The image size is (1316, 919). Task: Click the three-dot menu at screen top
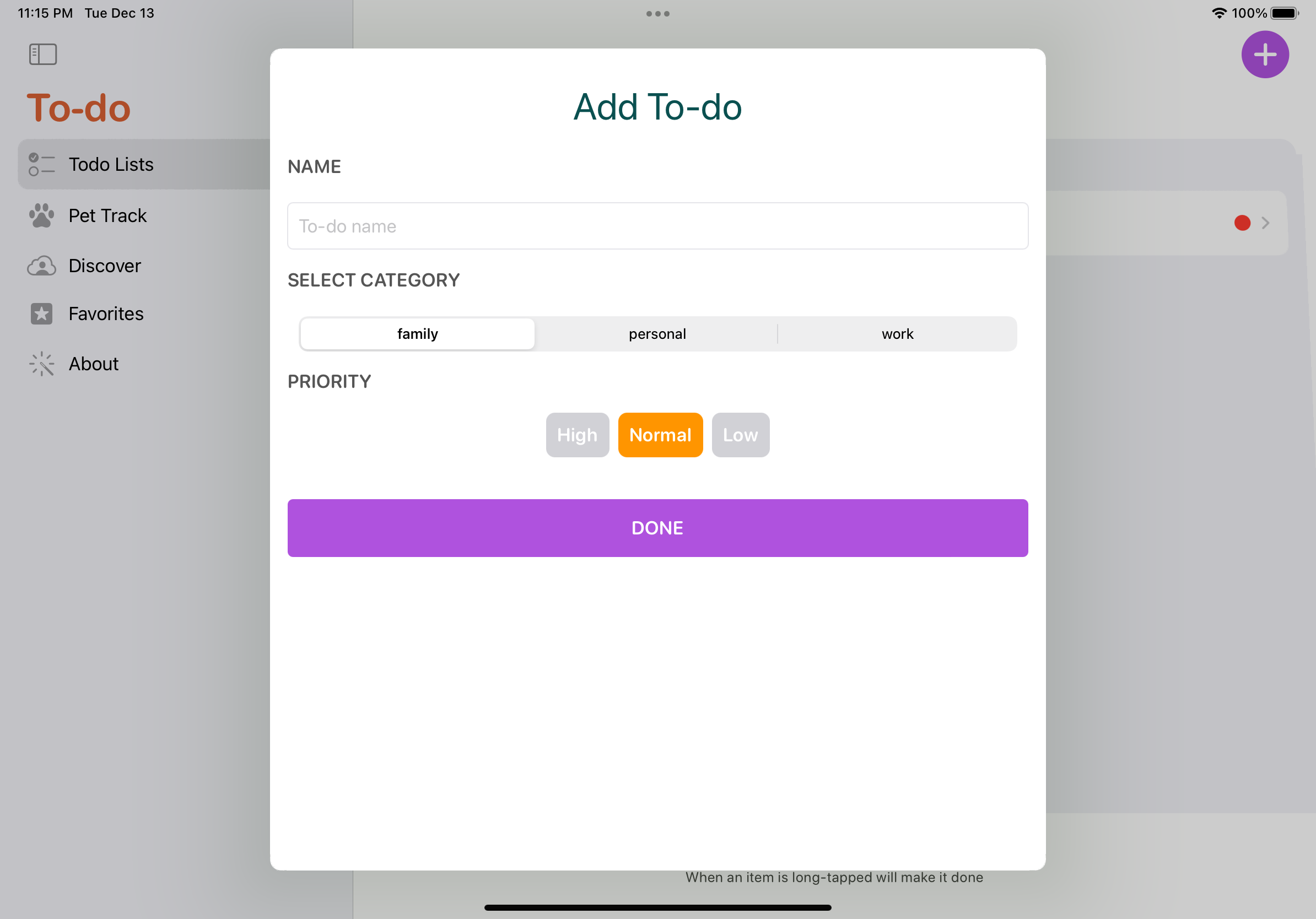657,13
